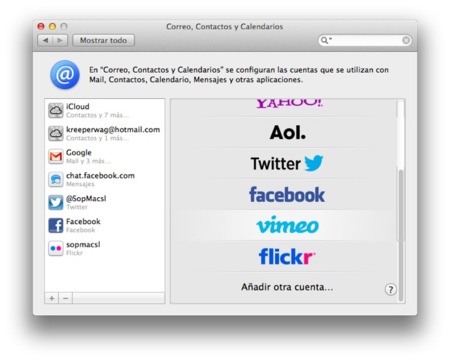Click the kreeperwag@hotmail.com account cloud icon
Viewport: 450px width, 361px height.
[55, 134]
